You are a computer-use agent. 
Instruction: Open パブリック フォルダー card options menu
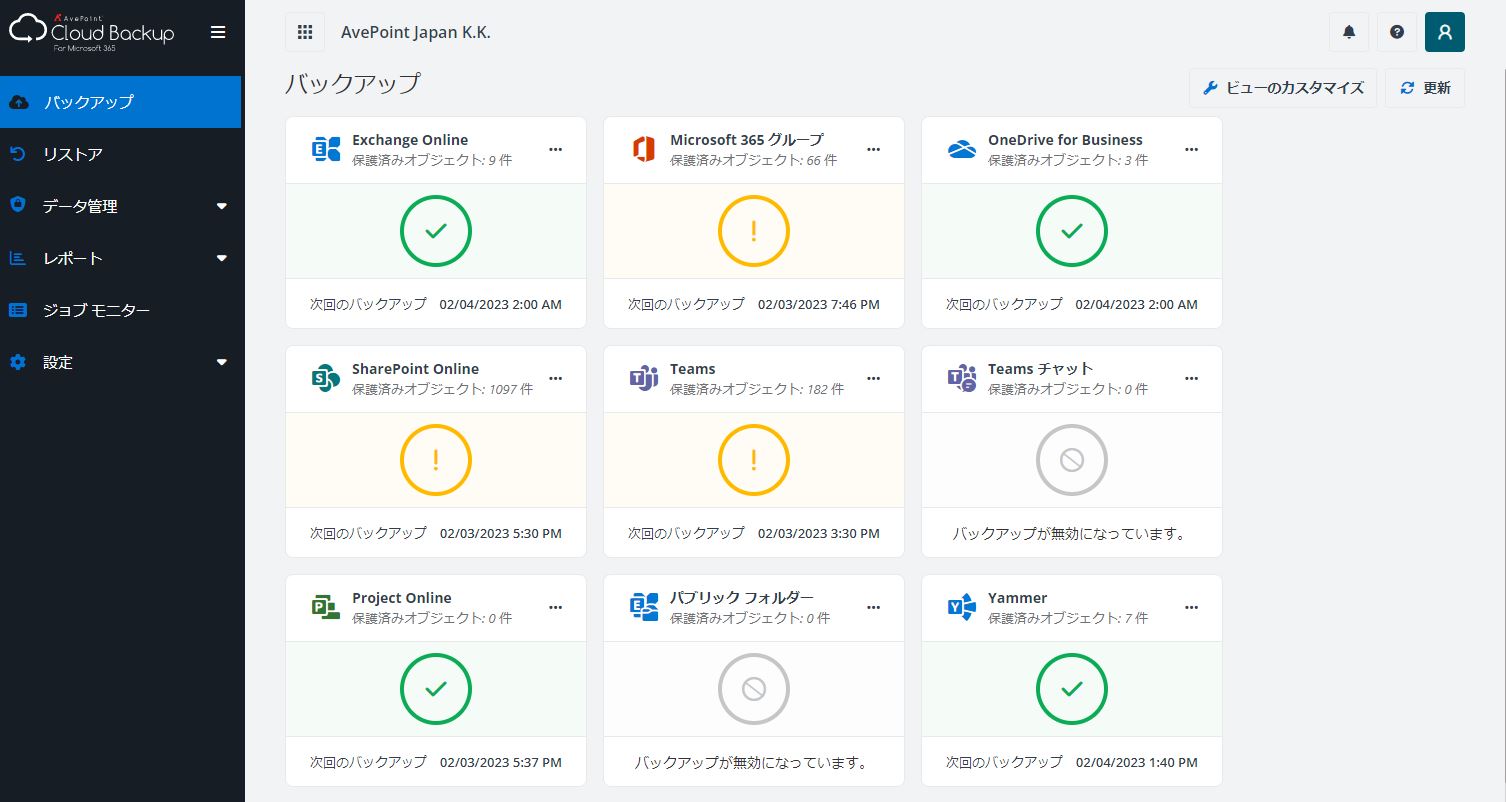click(x=874, y=607)
